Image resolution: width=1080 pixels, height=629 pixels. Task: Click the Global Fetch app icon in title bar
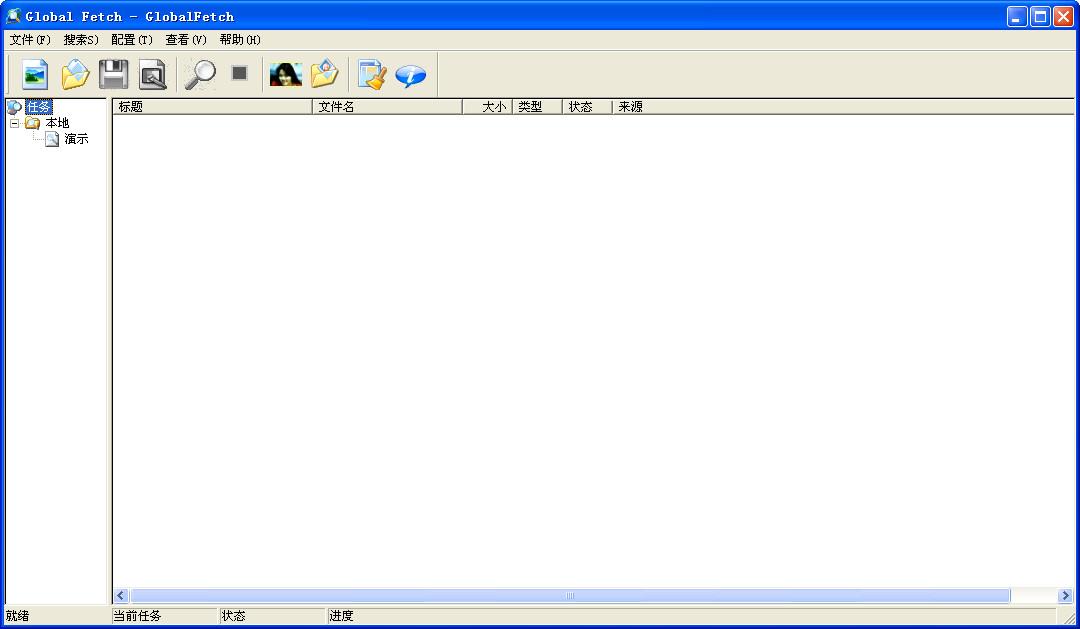point(13,16)
